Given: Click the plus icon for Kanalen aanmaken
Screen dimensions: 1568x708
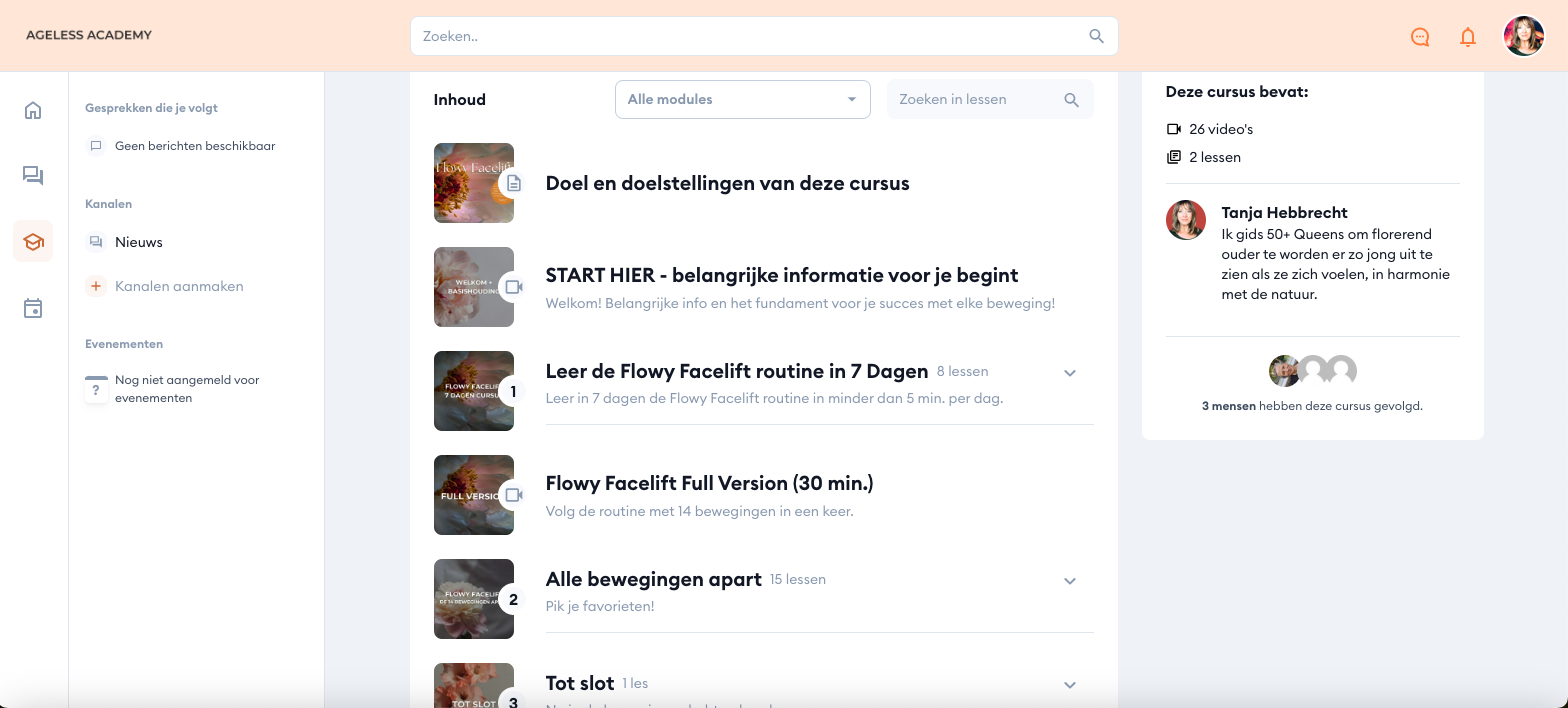Looking at the screenshot, I should [96, 286].
